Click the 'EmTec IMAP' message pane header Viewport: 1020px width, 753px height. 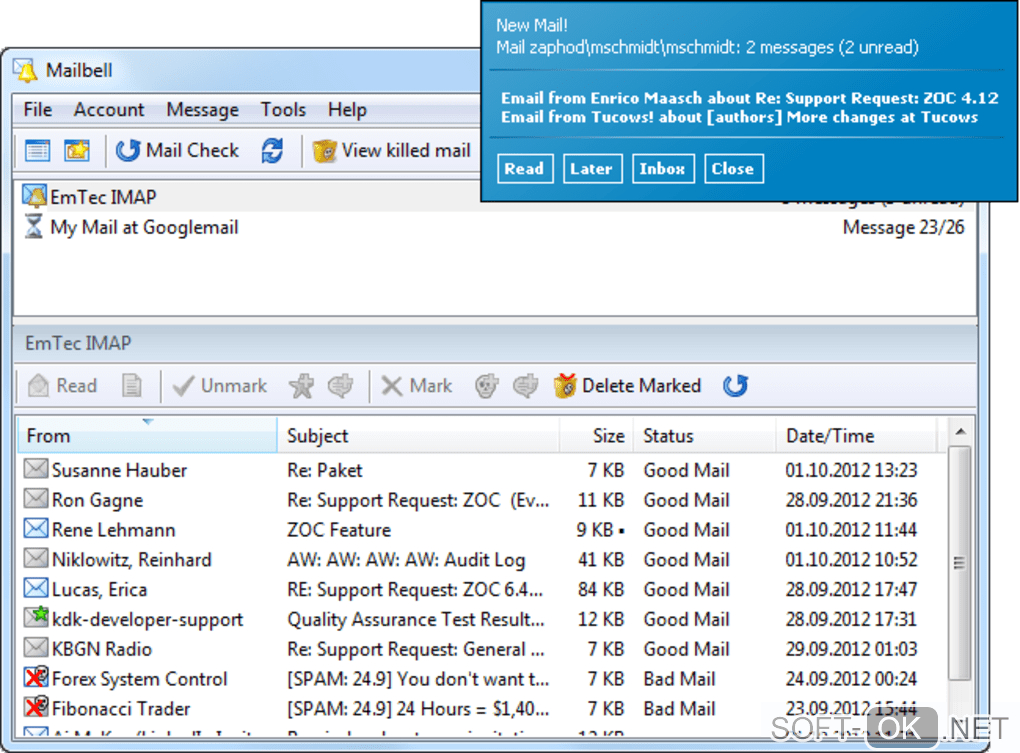(x=494, y=343)
